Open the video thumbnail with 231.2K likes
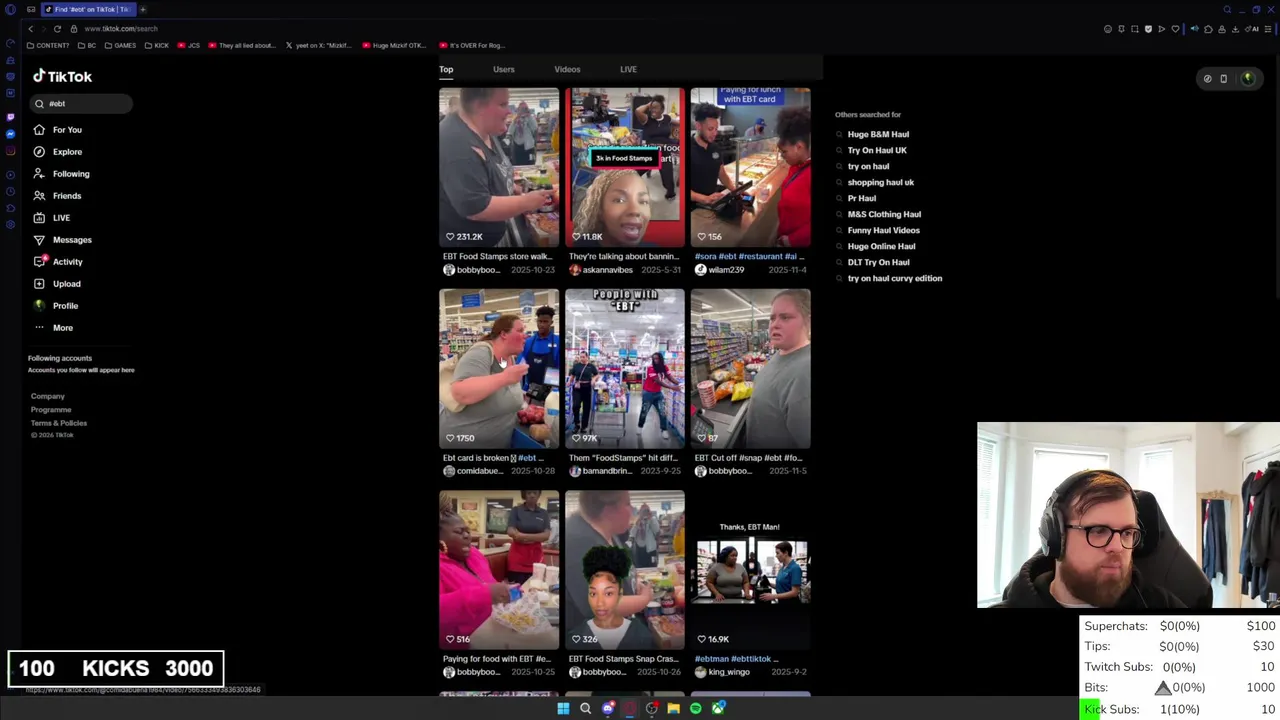The height and width of the screenshot is (720, 1280). (x=499, y=167)
